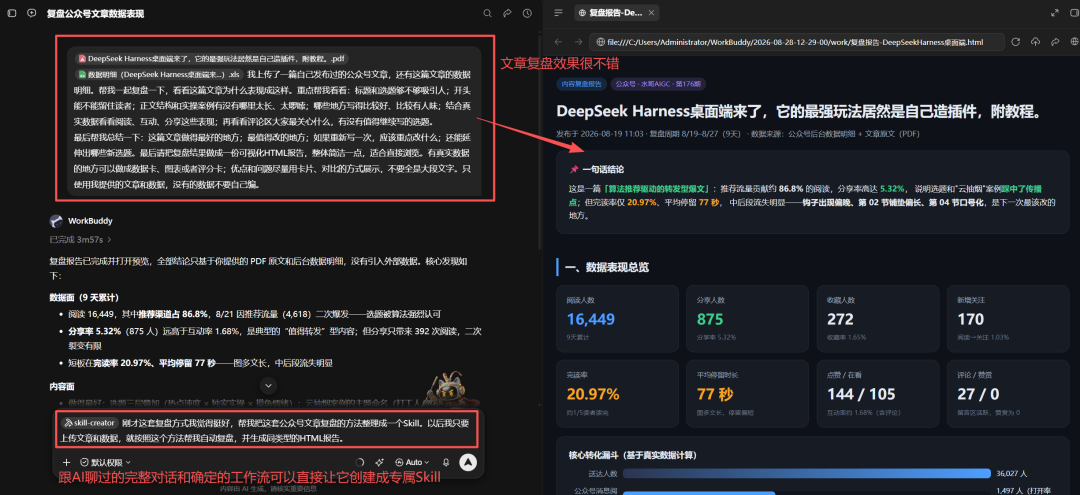The height and width of the screenshot is (495, 1080).
Task: Click the microphone voice input icon
Action: pyautogui.click(x=446, y=463)
